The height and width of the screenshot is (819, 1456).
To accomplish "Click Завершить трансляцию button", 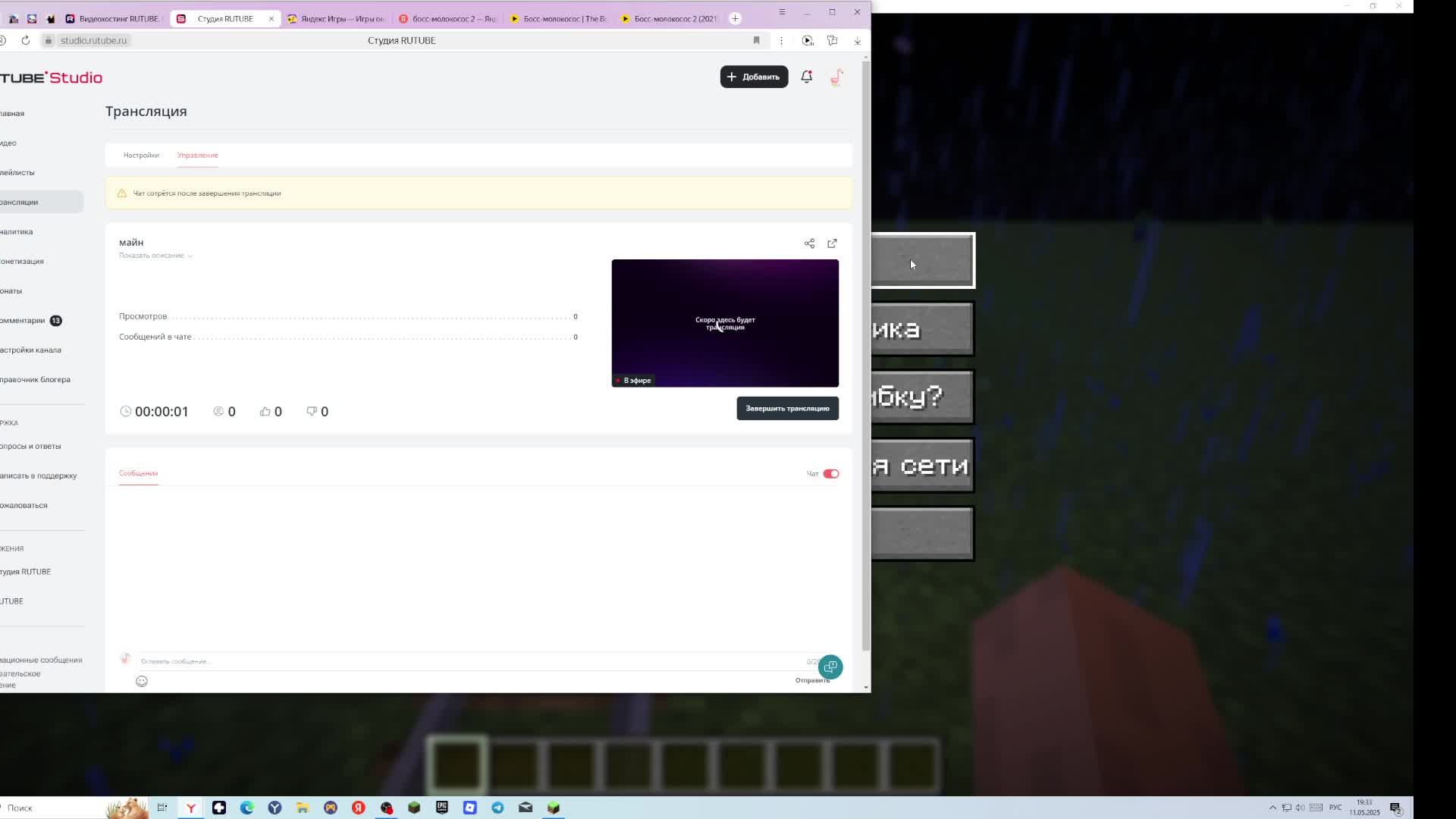I will [x=787, y=409].
